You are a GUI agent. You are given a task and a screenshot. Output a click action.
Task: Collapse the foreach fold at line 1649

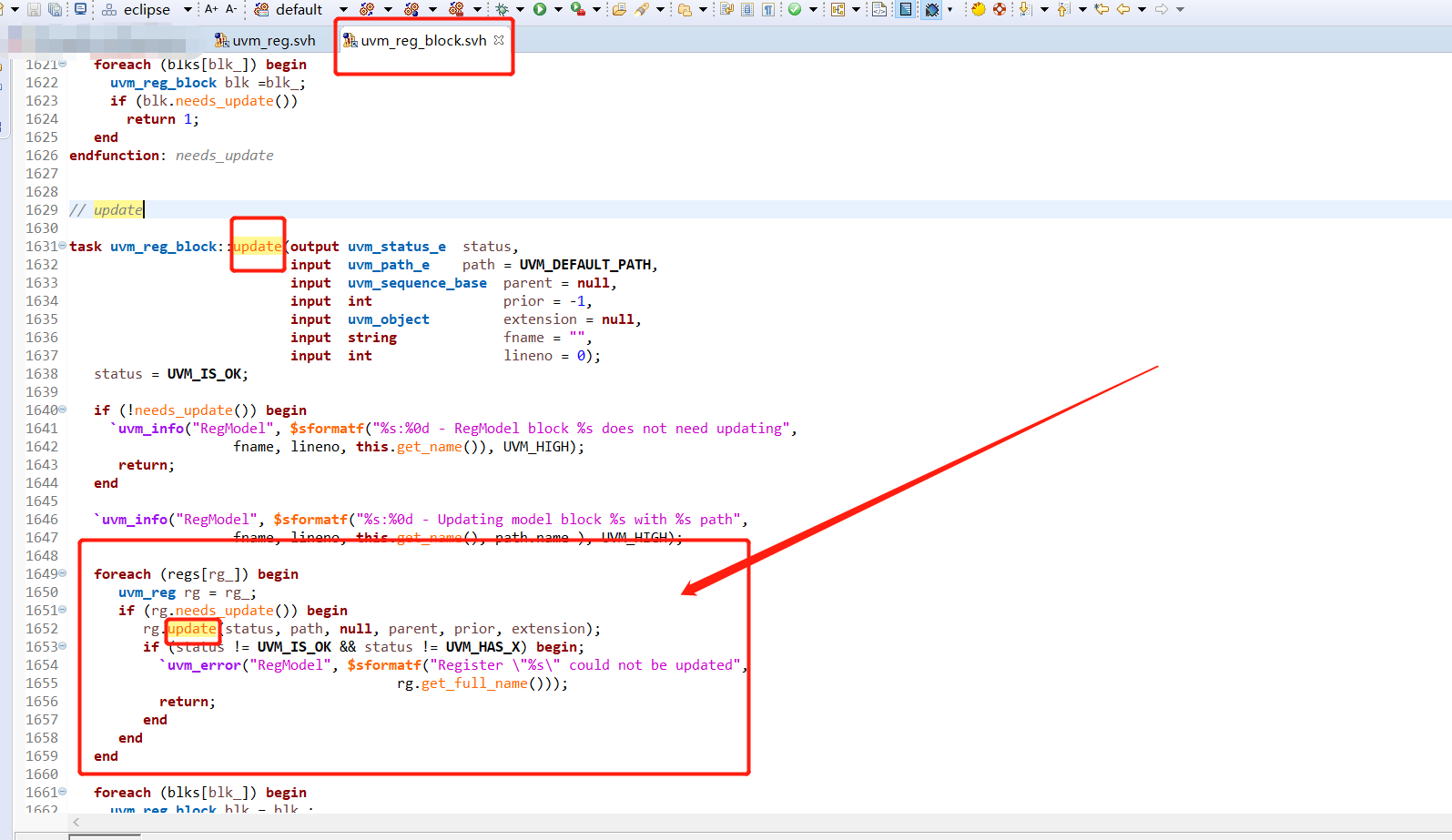pos(63,573)
